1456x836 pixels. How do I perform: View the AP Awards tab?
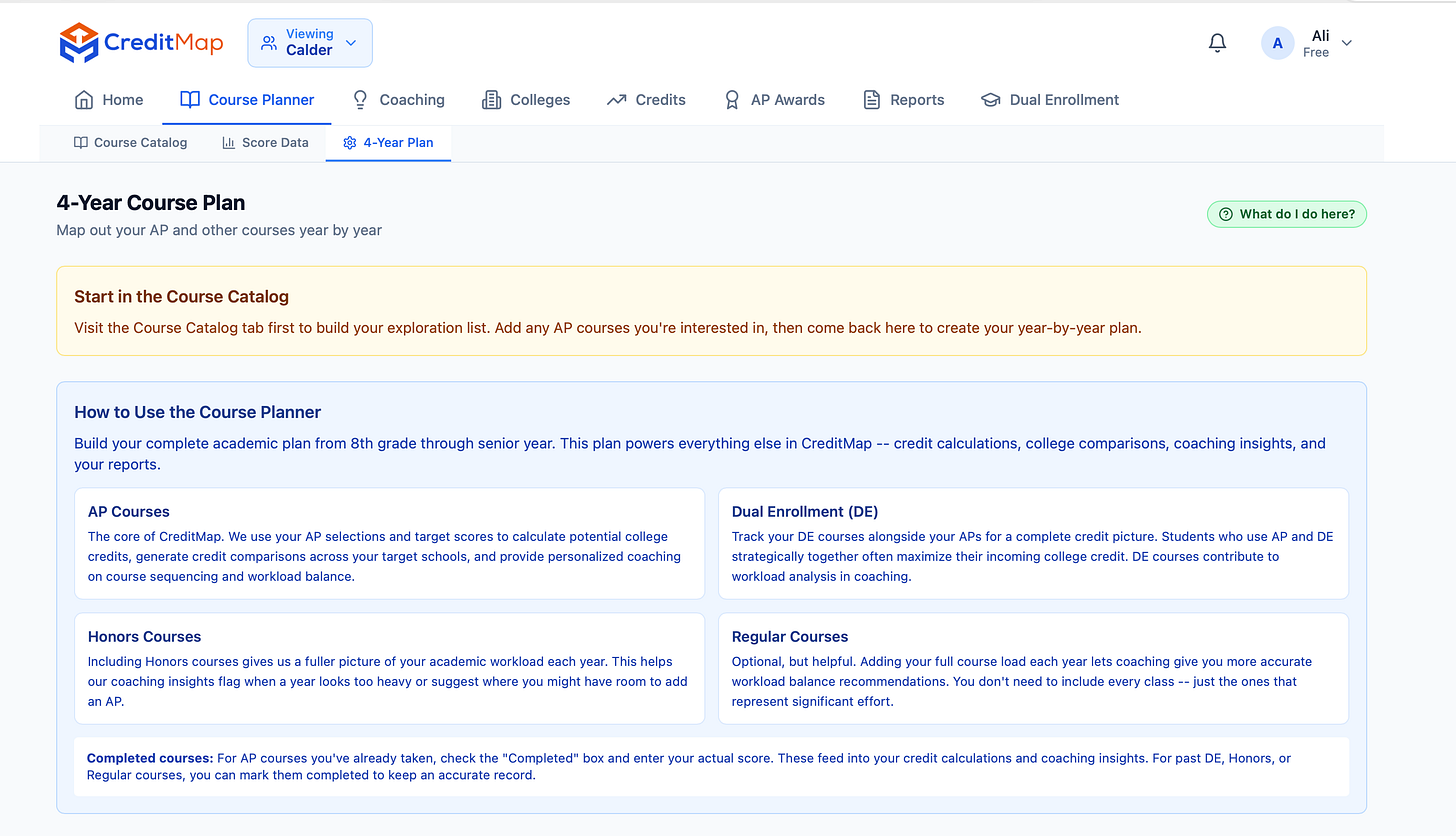[774, 100]
